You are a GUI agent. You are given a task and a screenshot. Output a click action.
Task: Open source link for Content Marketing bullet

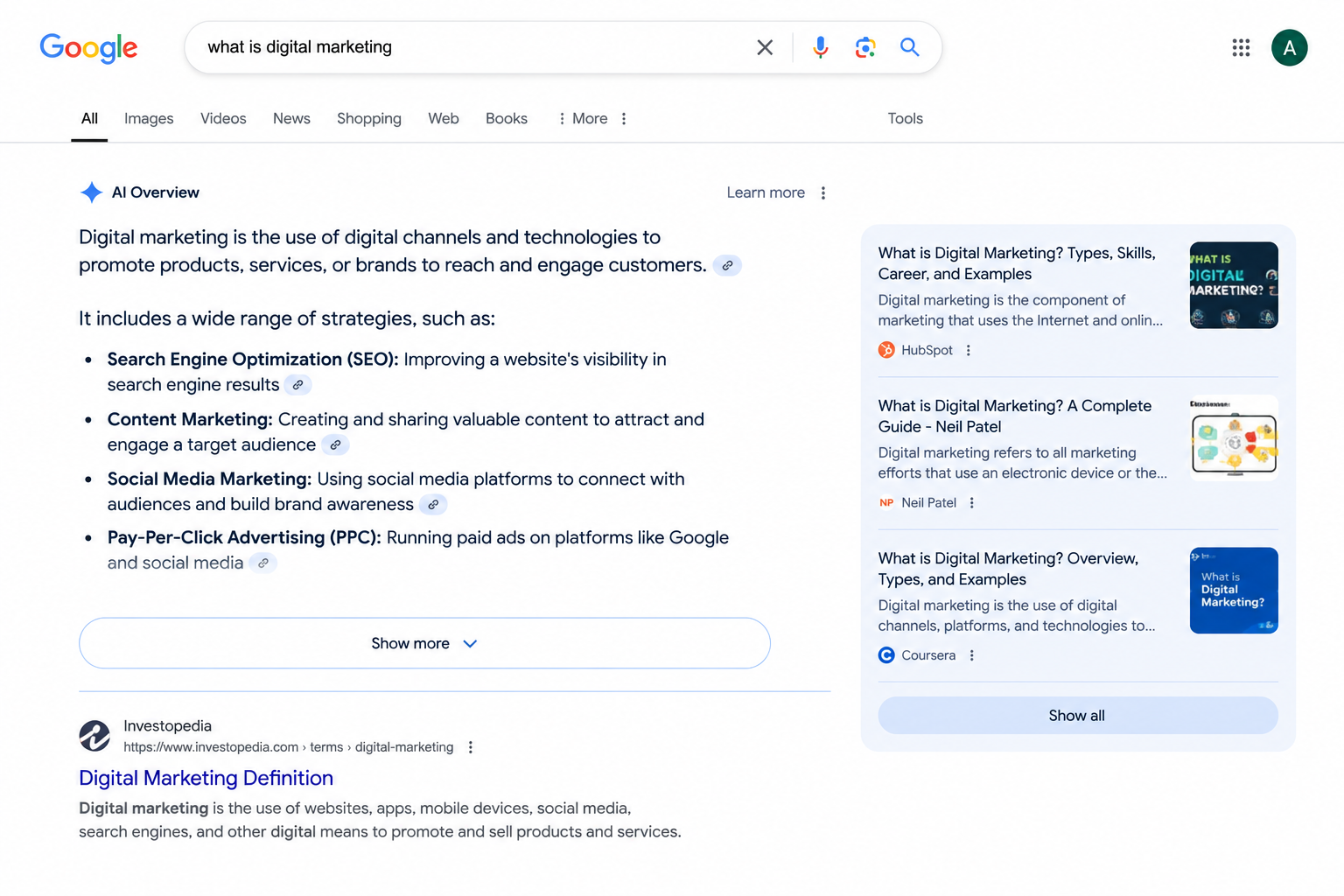[335, 445]
